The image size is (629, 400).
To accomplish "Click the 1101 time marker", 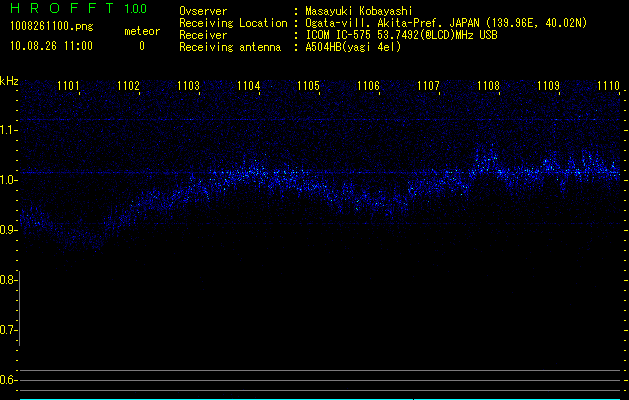I will 68,86.
